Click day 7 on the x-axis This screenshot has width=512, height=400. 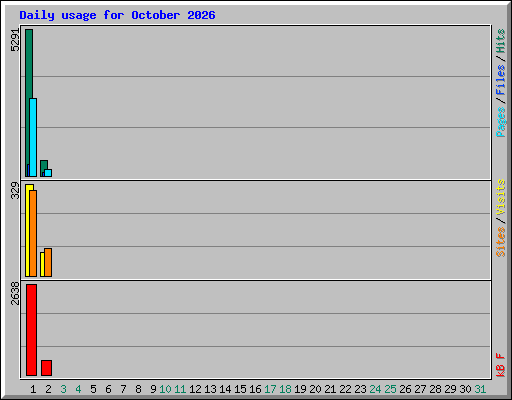click(x=123, y=389)
